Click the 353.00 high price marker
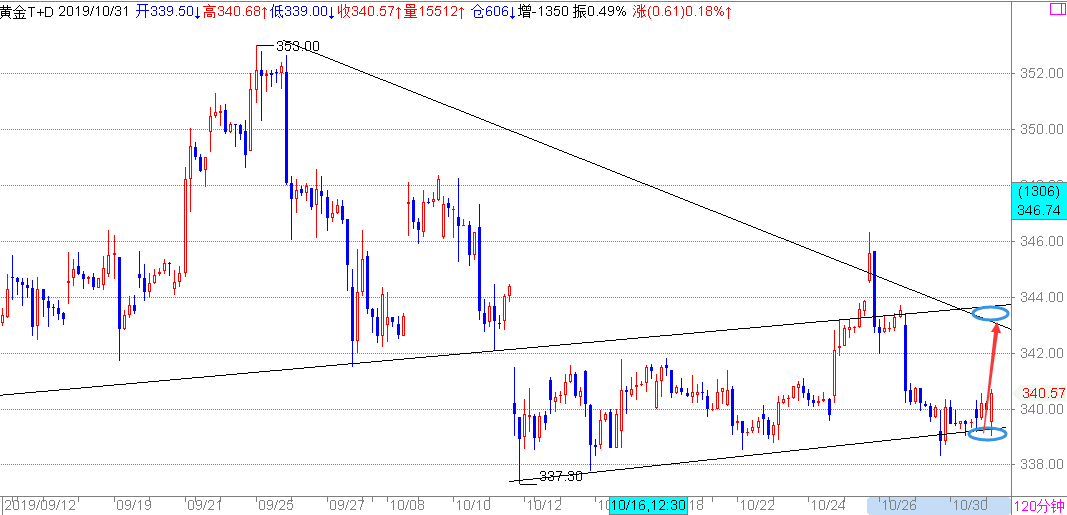The image size is (1067, 515). pyautogui.click(x=297, y=46)
